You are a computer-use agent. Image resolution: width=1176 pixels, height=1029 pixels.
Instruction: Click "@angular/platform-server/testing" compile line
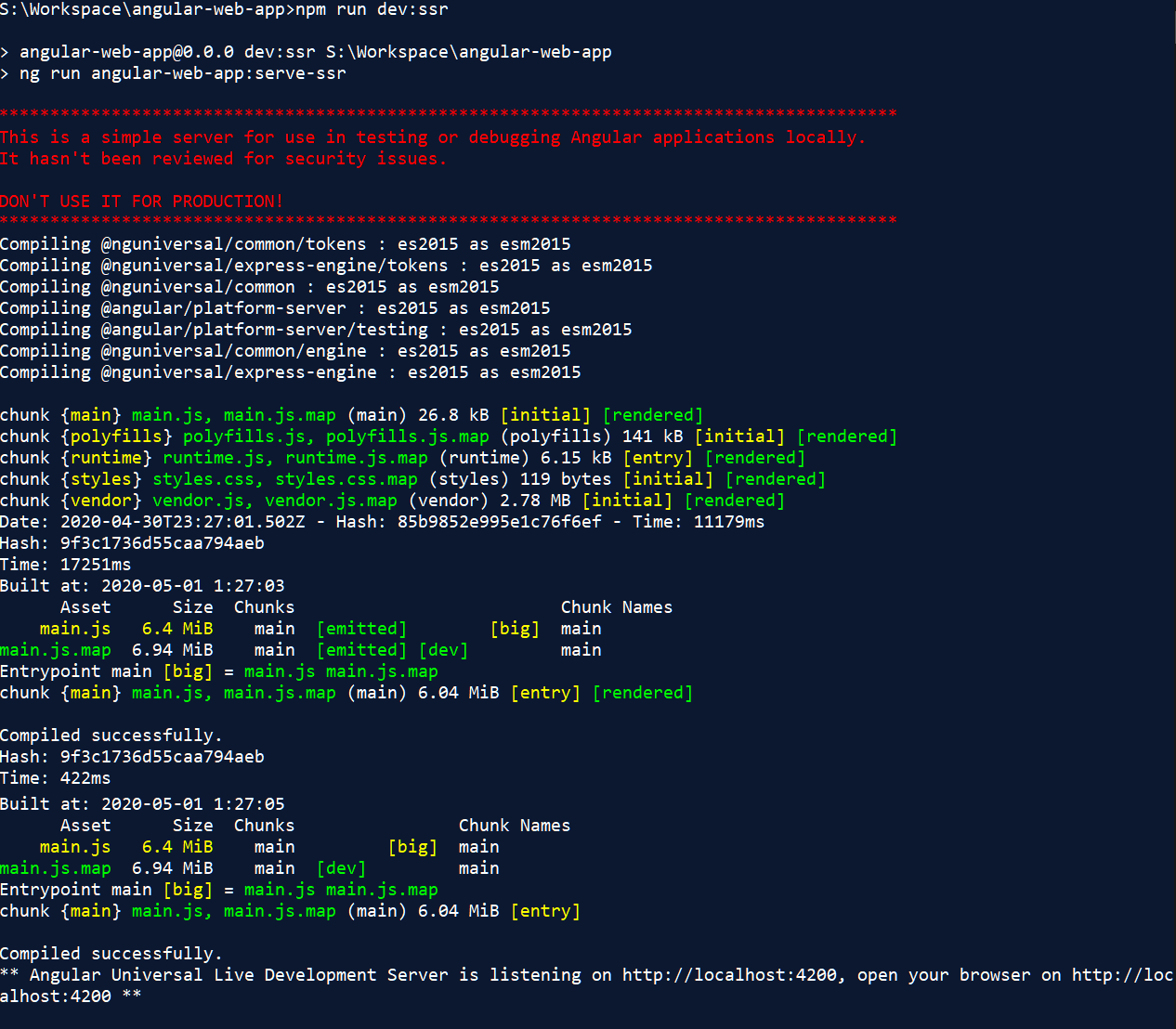[316, 330]
